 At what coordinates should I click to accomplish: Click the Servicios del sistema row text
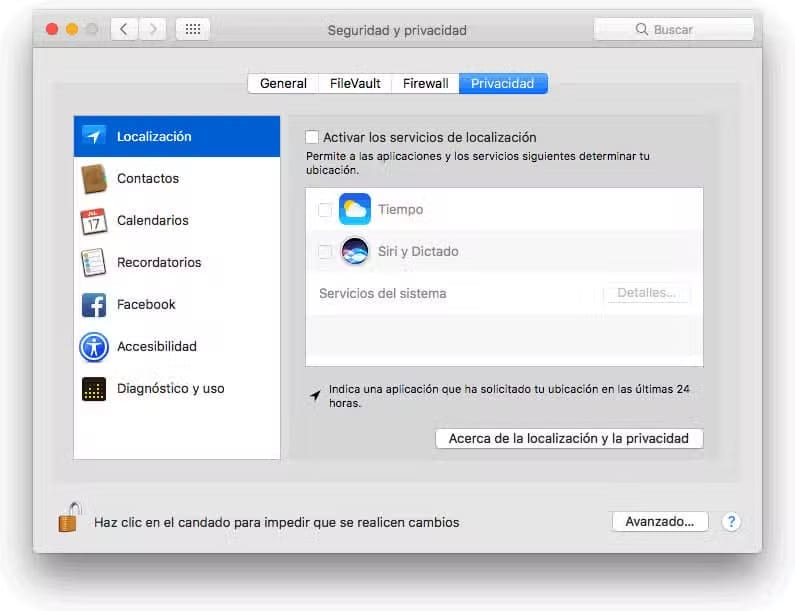383,294
